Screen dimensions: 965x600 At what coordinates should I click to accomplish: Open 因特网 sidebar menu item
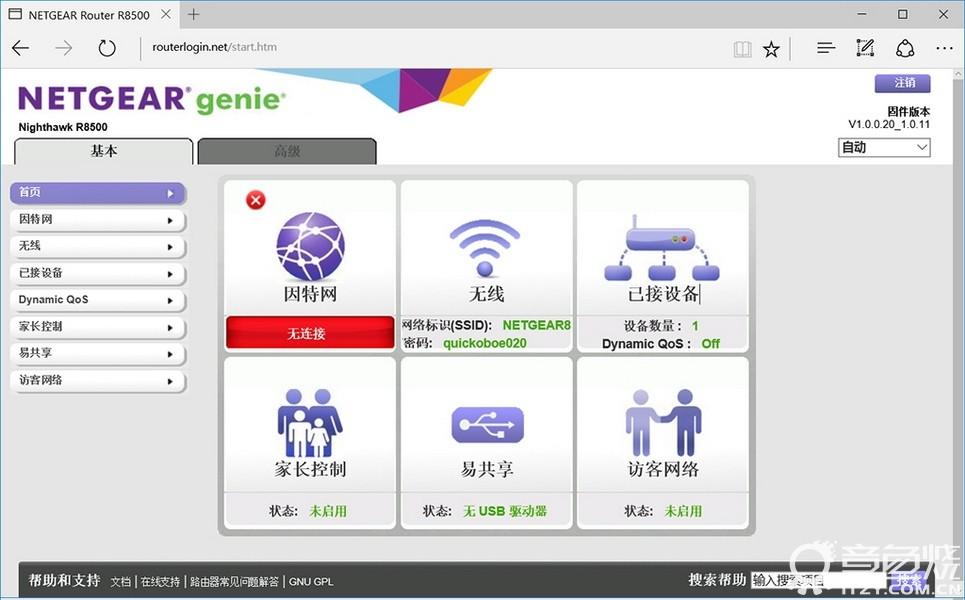point(97,220)
